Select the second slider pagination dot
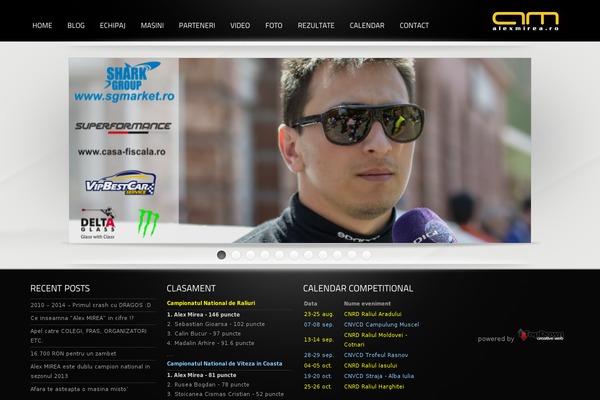The height and width of the screenshot is (400, 600). (x=236, y=255)
